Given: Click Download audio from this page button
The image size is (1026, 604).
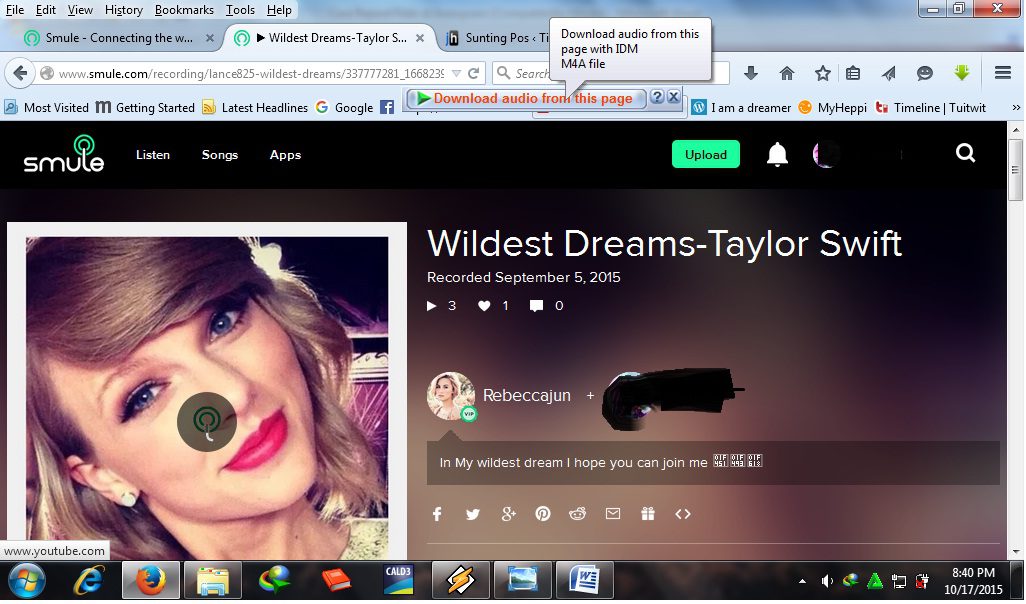Looking at the screenshot, I should pos(527,98).
